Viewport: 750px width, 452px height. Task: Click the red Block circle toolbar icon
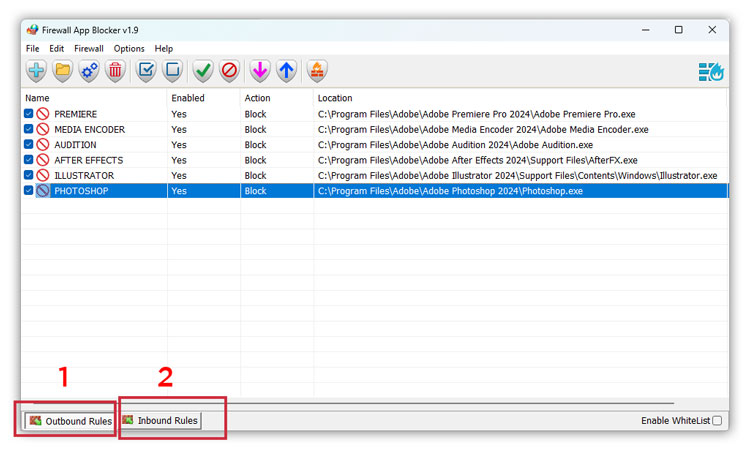(x=229, y=71)
